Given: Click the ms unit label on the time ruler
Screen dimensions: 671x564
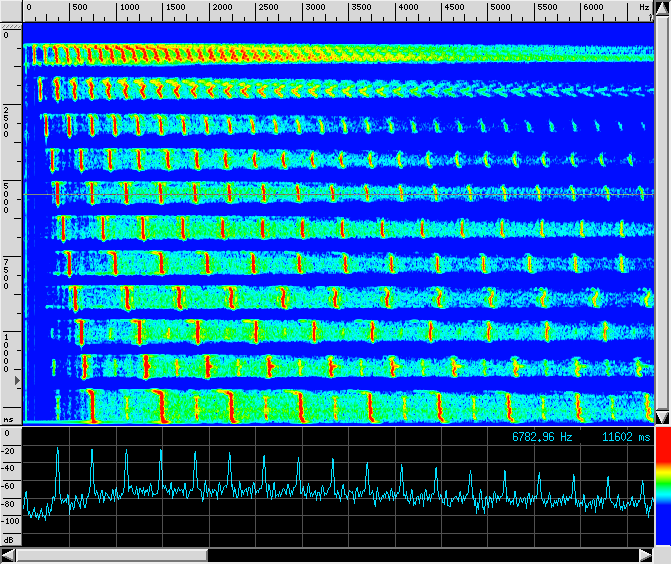Looking at the screenshot, I should pos(9,419).
